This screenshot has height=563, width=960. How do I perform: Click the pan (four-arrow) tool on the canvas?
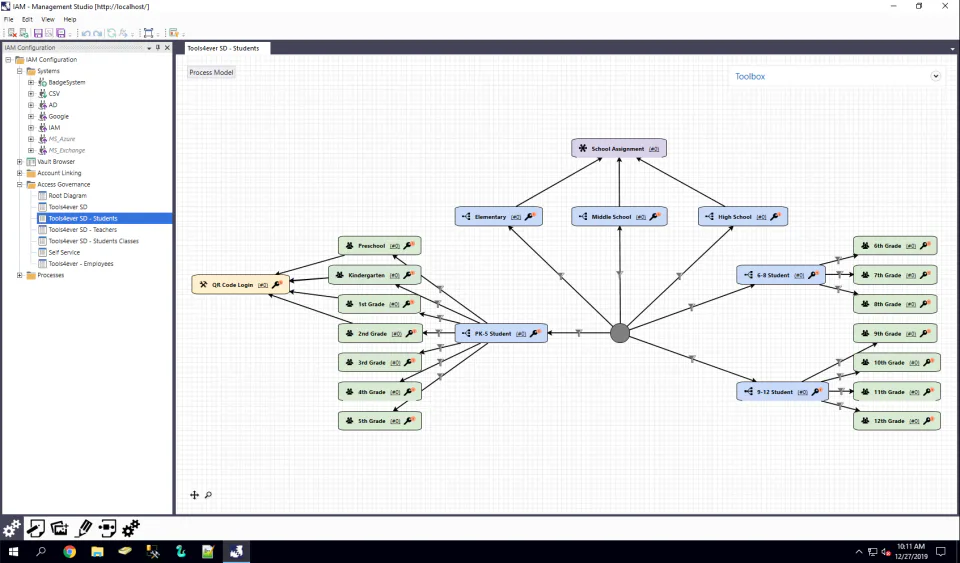pyautogui.click(x=194, y=495)
